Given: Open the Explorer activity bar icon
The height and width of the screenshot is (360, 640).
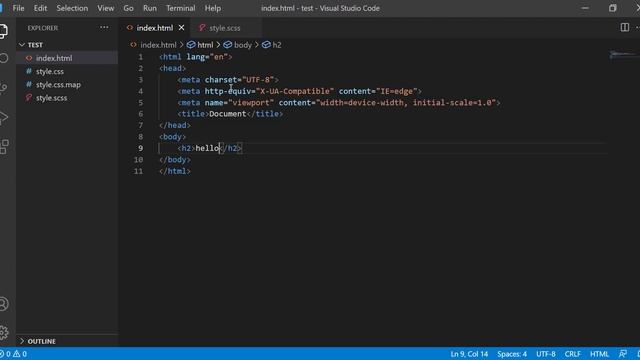Looking at the screenshot, I should [x=3, y=31].
